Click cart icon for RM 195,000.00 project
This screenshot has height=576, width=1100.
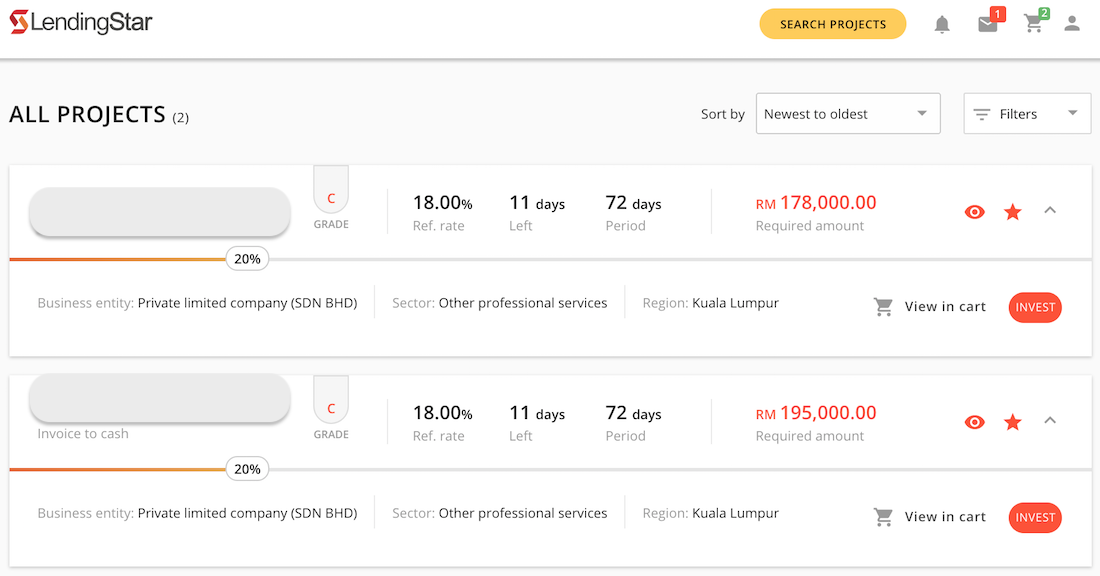click(884, 517)
